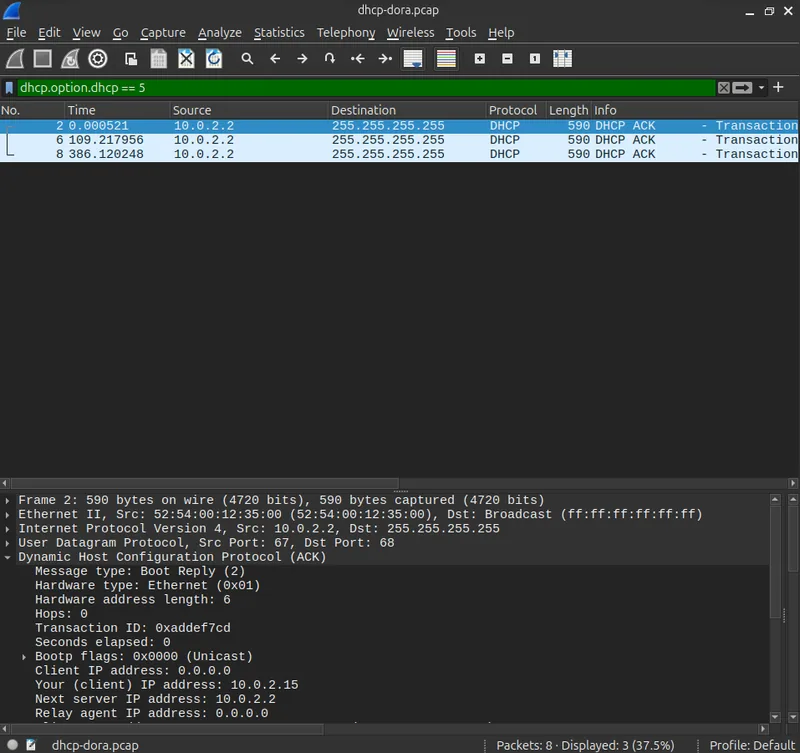
Task: Zoom in main window text
Action: click(480, 59)
